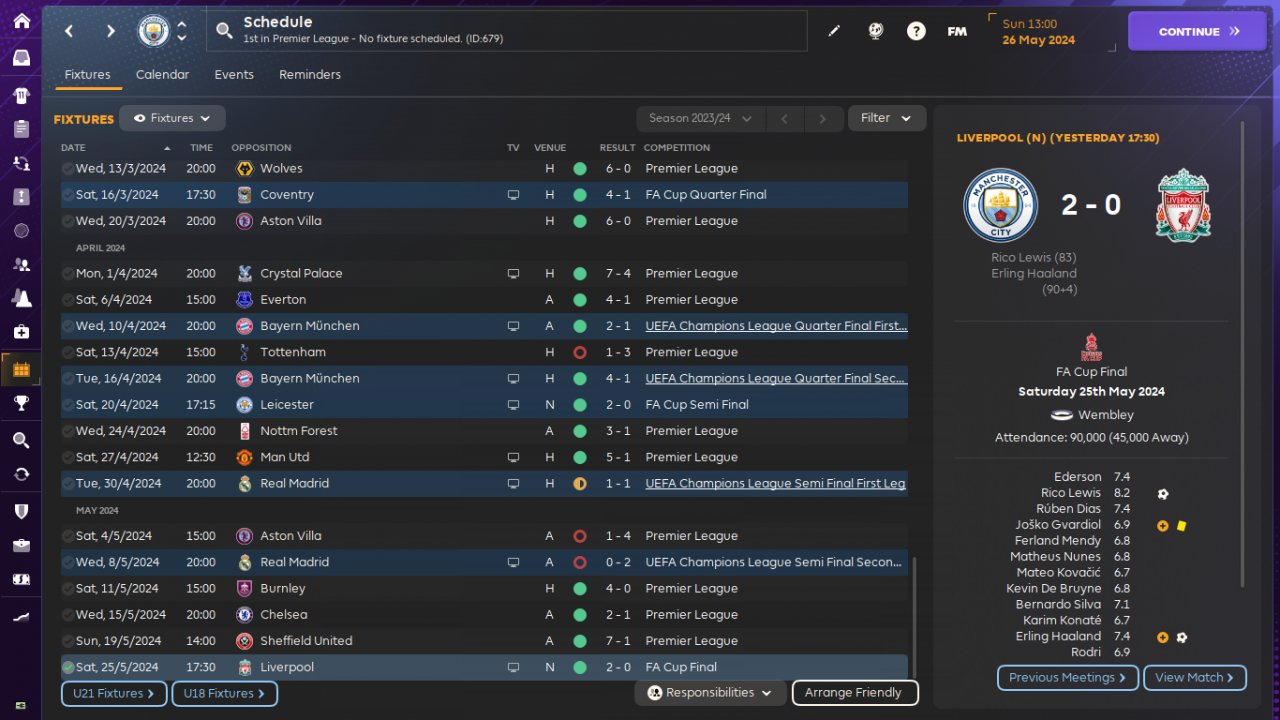
Task: Click the up chevron beside the club badge
Action: point(182,24)
